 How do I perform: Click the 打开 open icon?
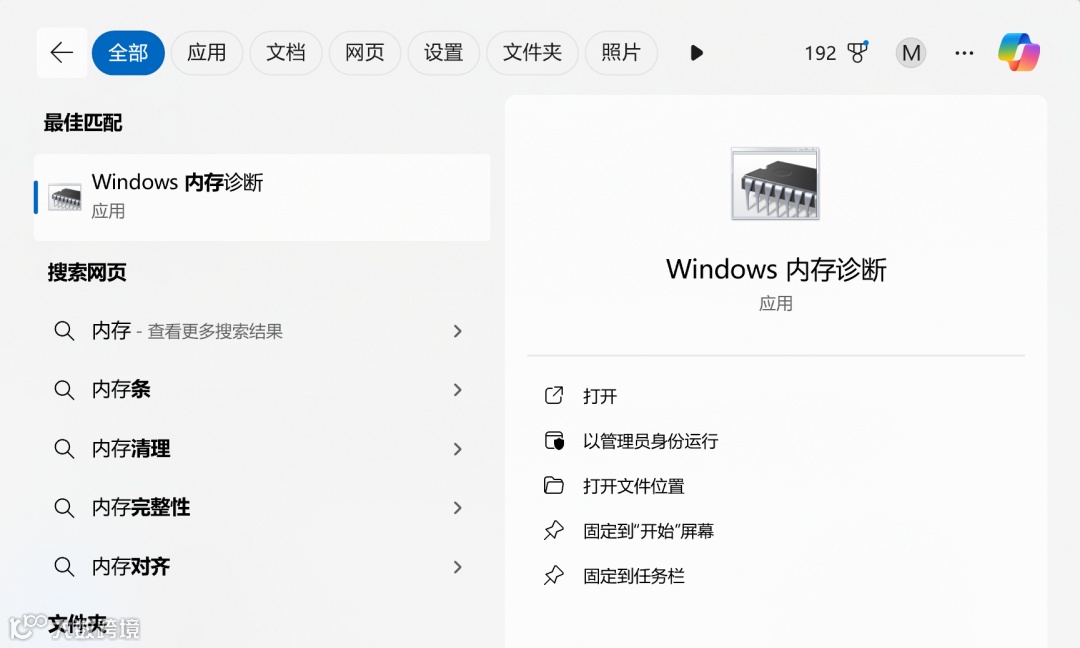coord(554,395)
